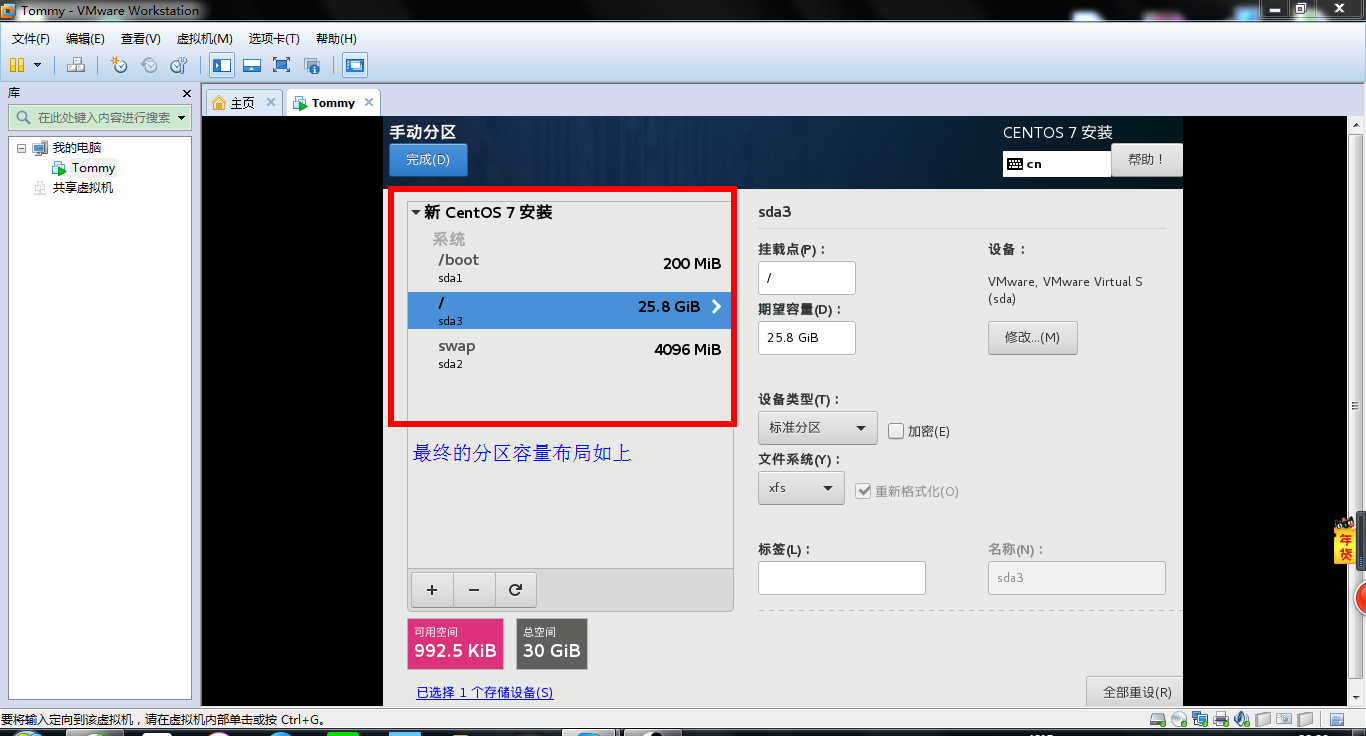Screen dimensions: 1366x736
Task: Enable the 加密(E) encryption checkbox
Action: 896,431
